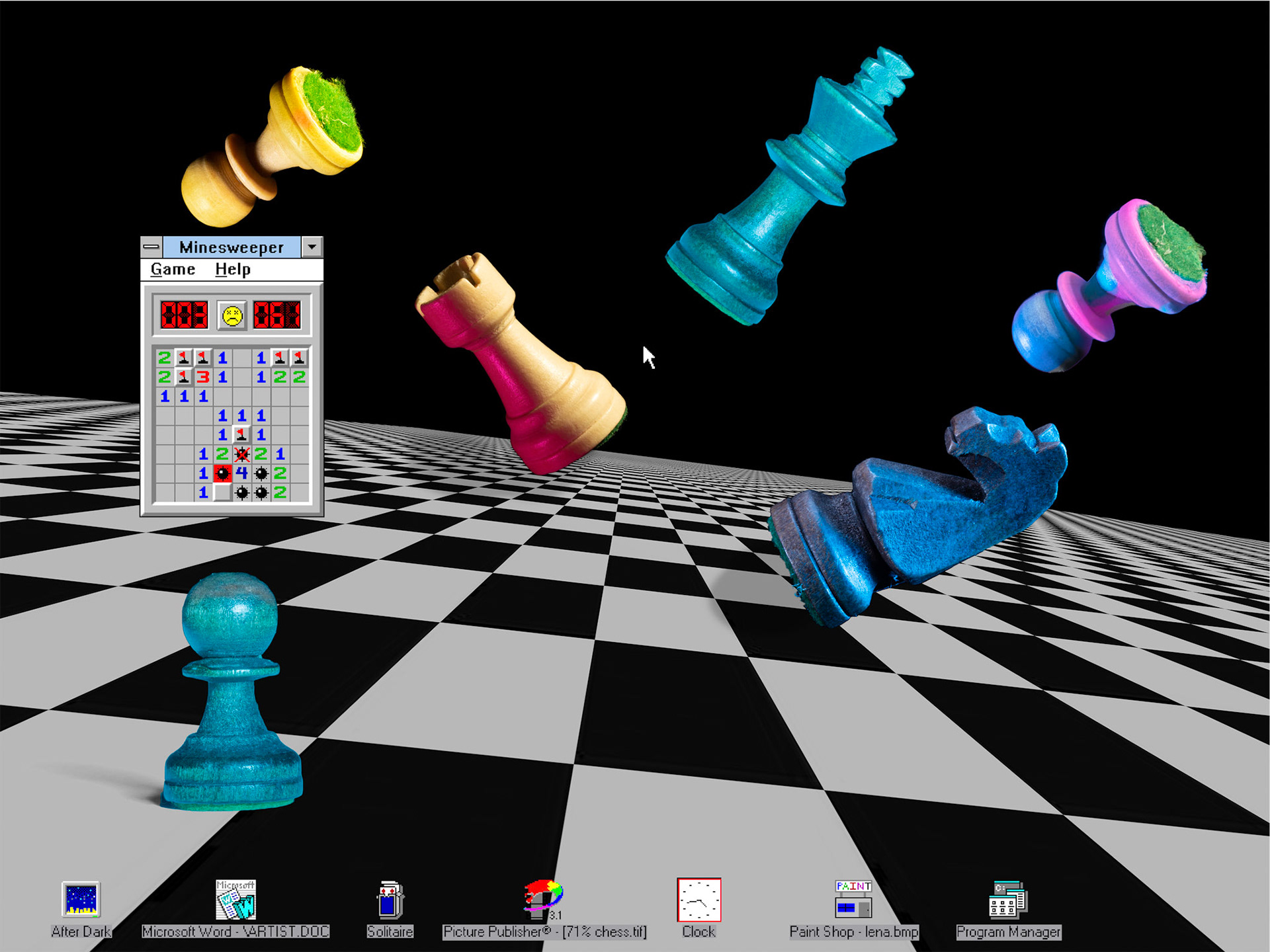The width and height of the screenshot is (1270, 952).
Task: Click the mine counter LED display
Action: pos(184,315)
